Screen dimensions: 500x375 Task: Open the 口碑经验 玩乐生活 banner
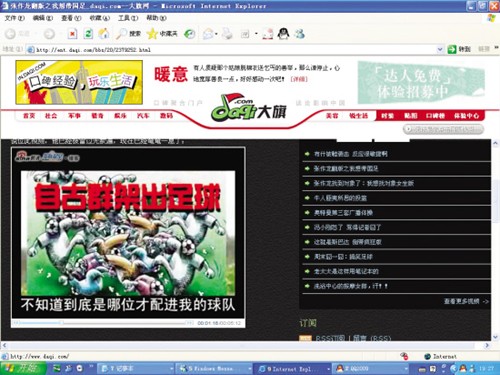point(79,82)
